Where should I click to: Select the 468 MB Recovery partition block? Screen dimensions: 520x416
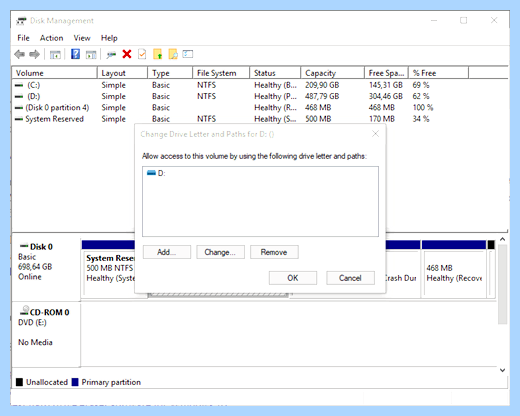[454, 268]
